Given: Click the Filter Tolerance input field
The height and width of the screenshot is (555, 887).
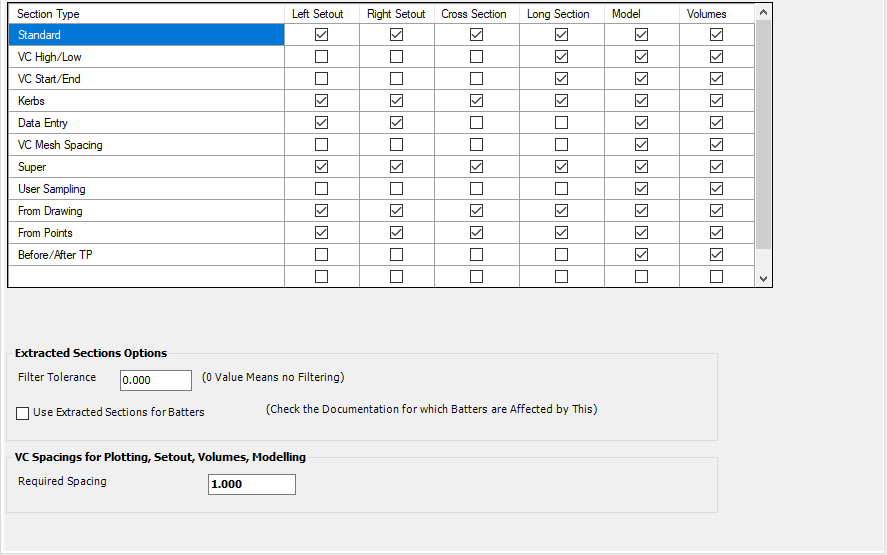Looking at the screenshot, I should 156,380.
